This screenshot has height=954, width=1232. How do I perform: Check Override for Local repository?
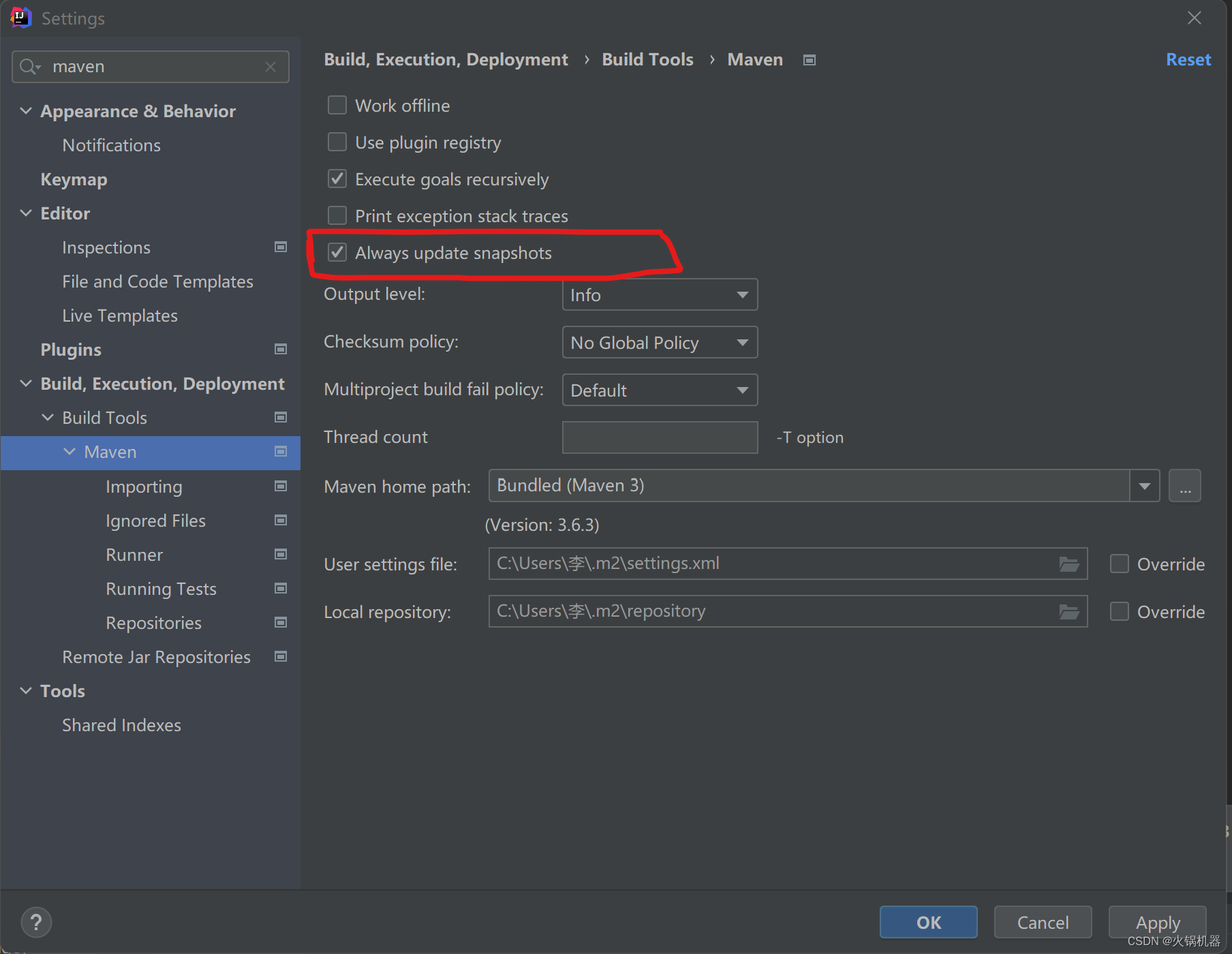(x=1120, y=611)
